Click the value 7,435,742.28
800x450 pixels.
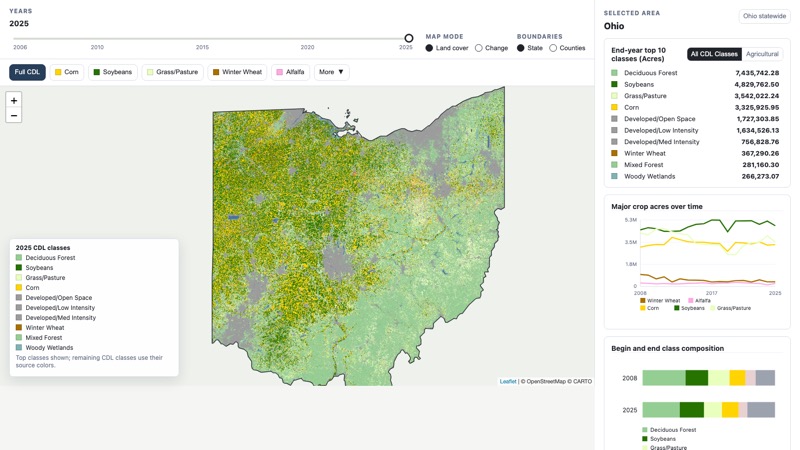pyautogui.click(x=757, y=73)
